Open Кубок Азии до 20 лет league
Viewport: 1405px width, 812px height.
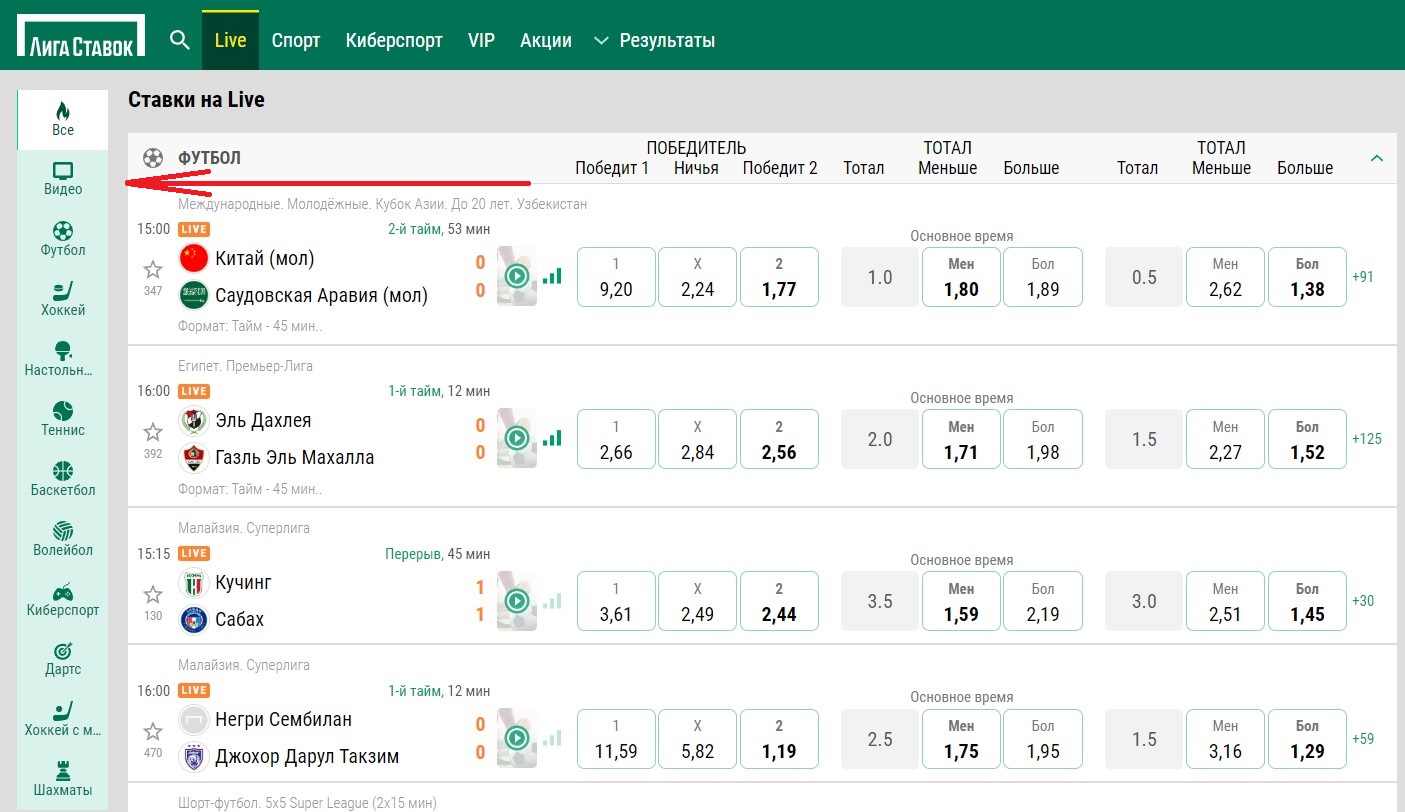click(x=383, y=204)
